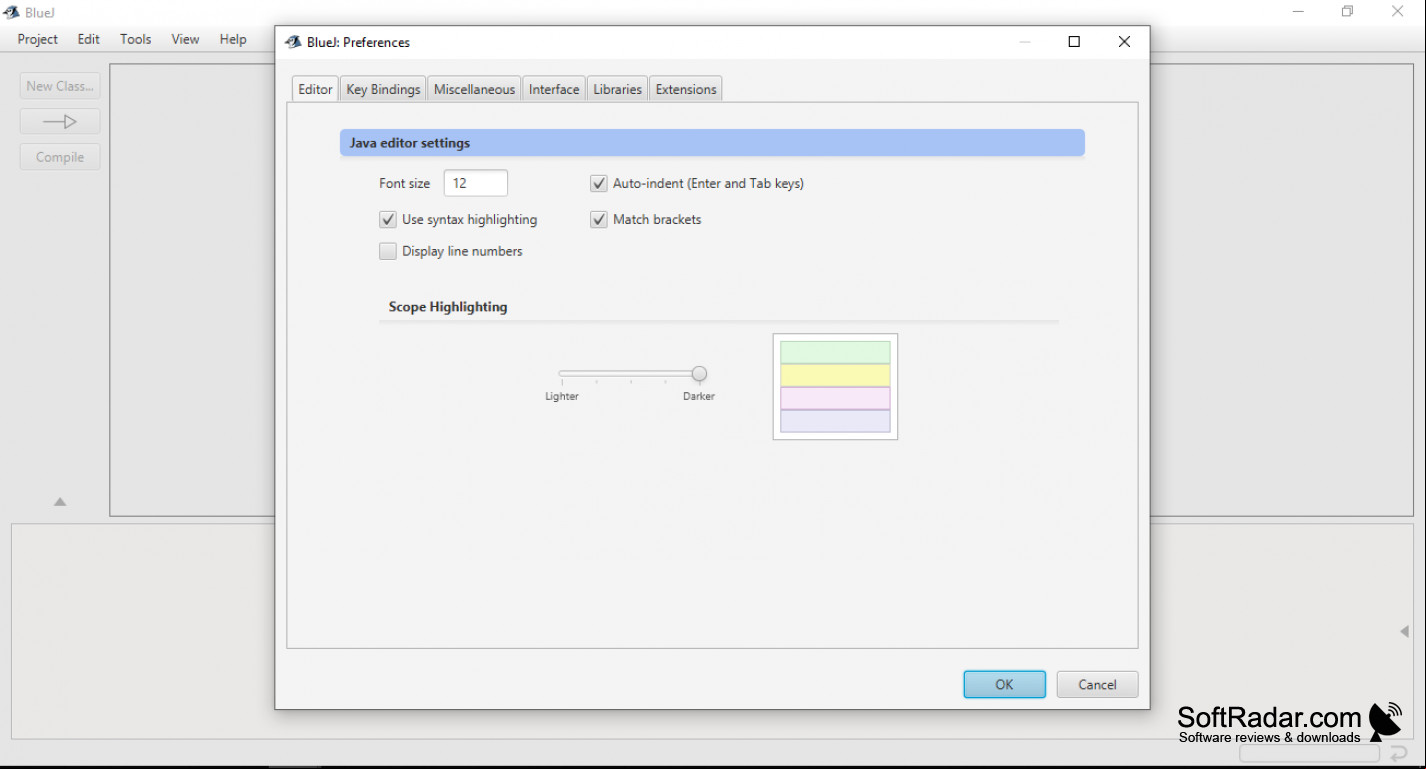Collapse the left-pointing triangle at right edge
The height and width of the screenshot is (769, 1426).
point(1404,631)
